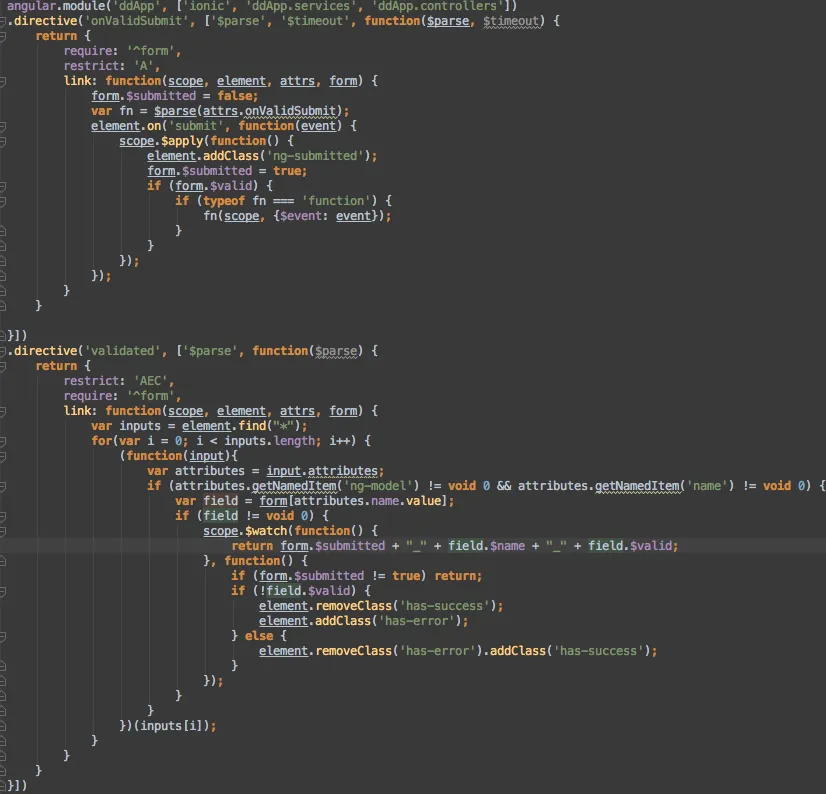Collapse the fold at '} else {' line
The height and width of the screenshot is (794, 826).
pyautogui.click(x=3, y=636)
